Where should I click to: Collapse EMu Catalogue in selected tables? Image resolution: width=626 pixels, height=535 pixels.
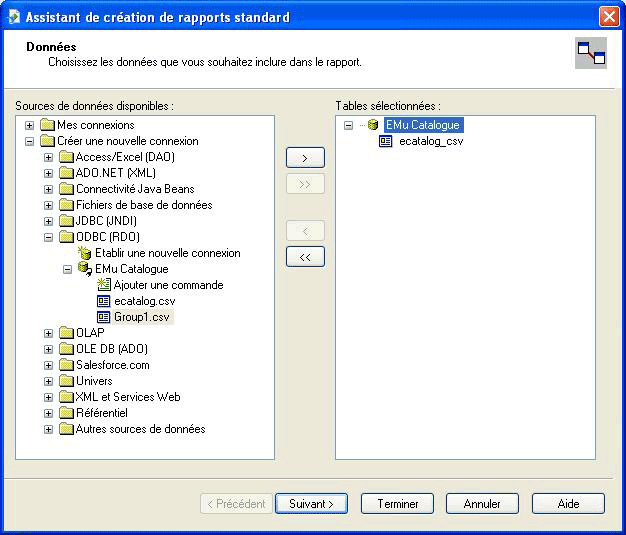pyautogui.click(x=348, y=125)
